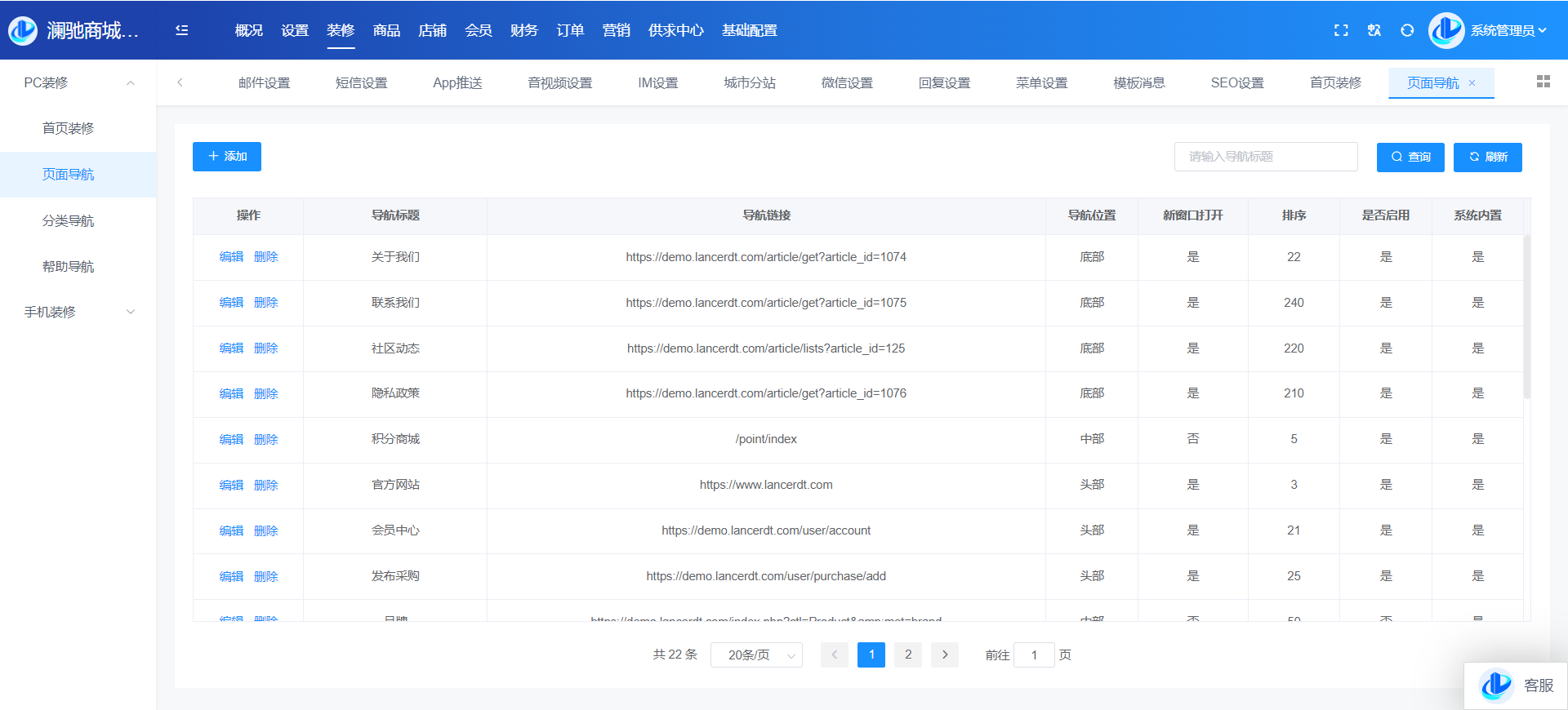Enter fullscreen mode using the header icon
The width and height of the screenshot is (1568, 710).
coord(1341,30)
